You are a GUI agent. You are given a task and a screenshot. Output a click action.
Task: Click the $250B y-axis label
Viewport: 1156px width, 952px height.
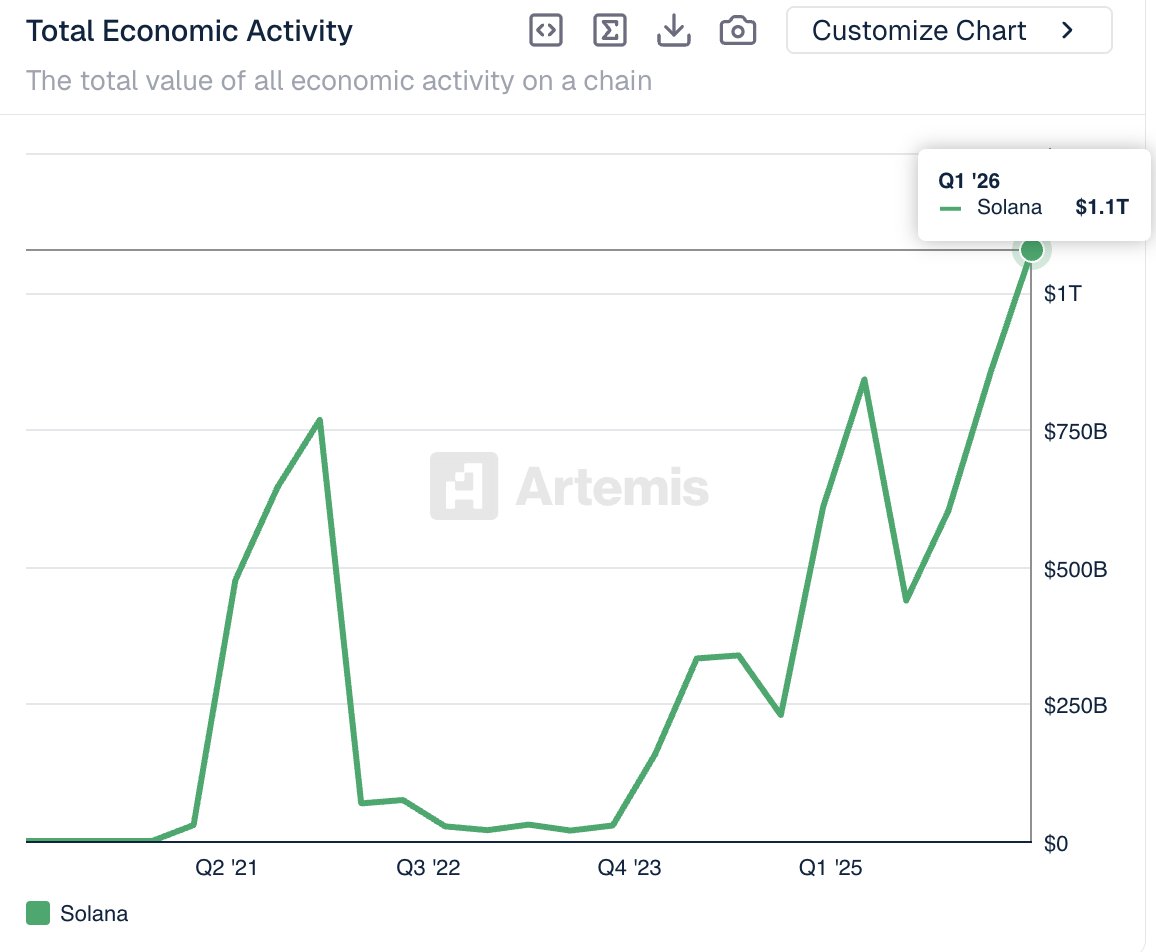point(1075,706)
